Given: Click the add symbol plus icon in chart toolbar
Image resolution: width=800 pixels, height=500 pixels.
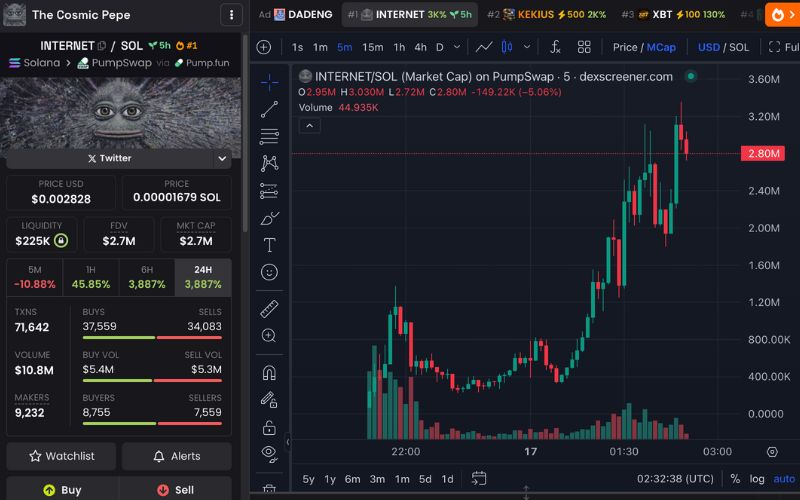Looking at the screenshot, I should coord(264,47).
